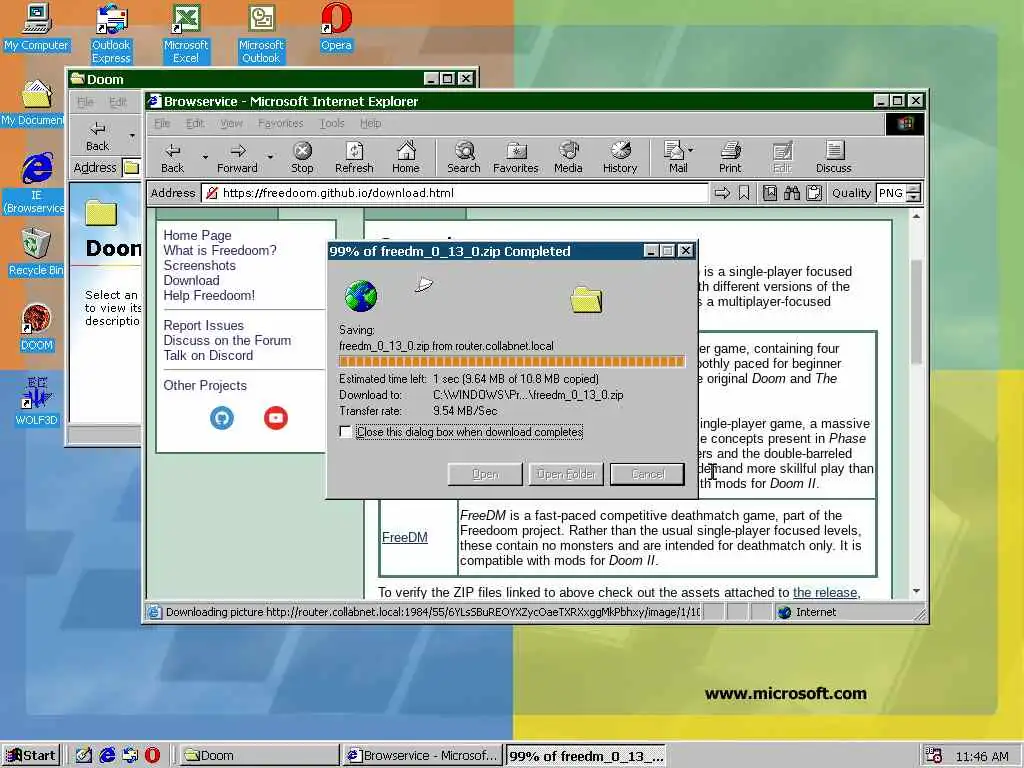
Task: Open the Media toolbar button
Action: coord(568,157)
